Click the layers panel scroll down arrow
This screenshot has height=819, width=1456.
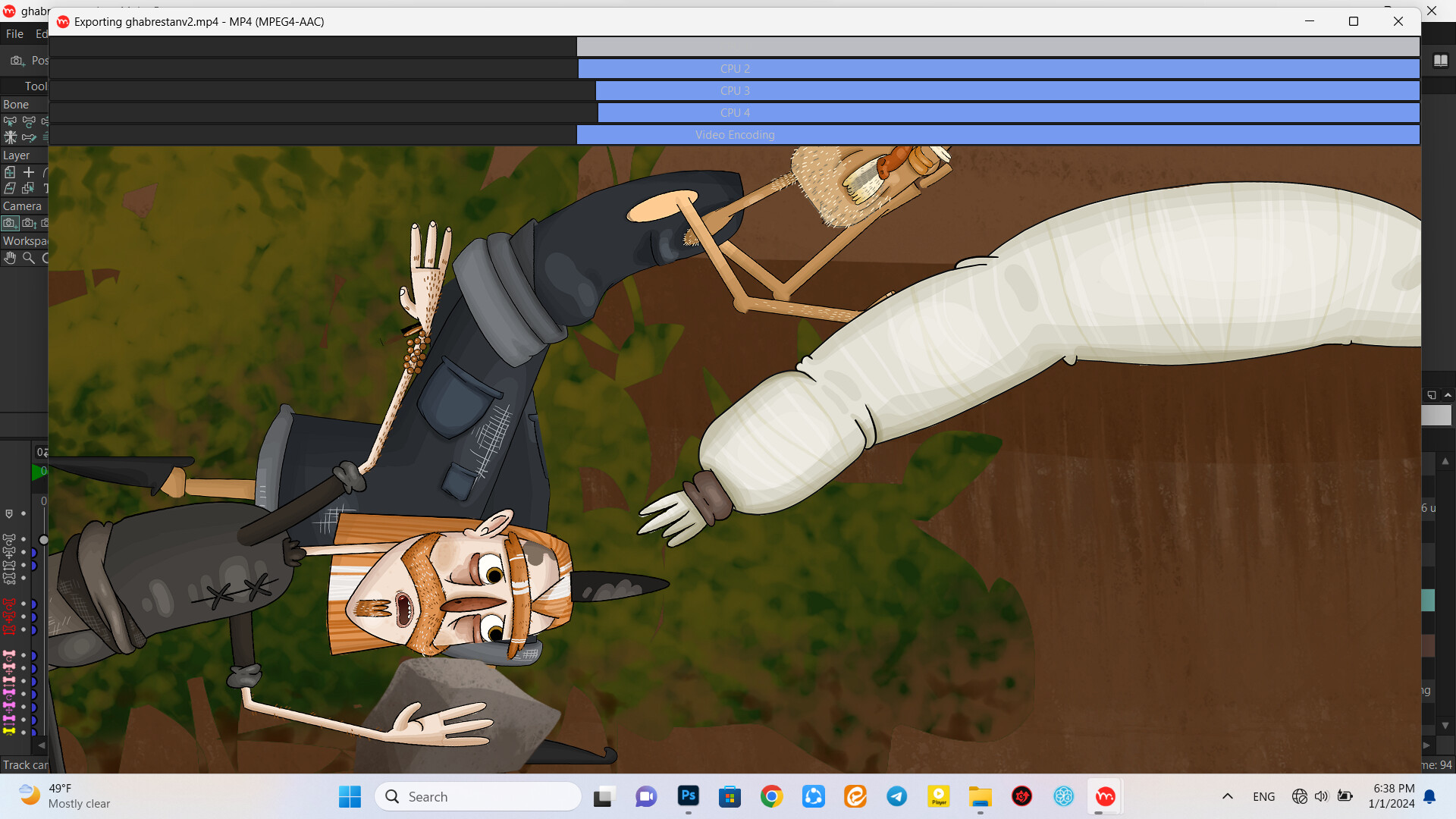[x=1445, y=726]
